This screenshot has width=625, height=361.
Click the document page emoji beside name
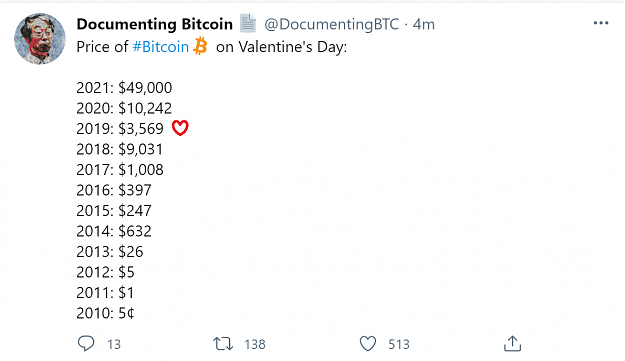tap(248, 23)
